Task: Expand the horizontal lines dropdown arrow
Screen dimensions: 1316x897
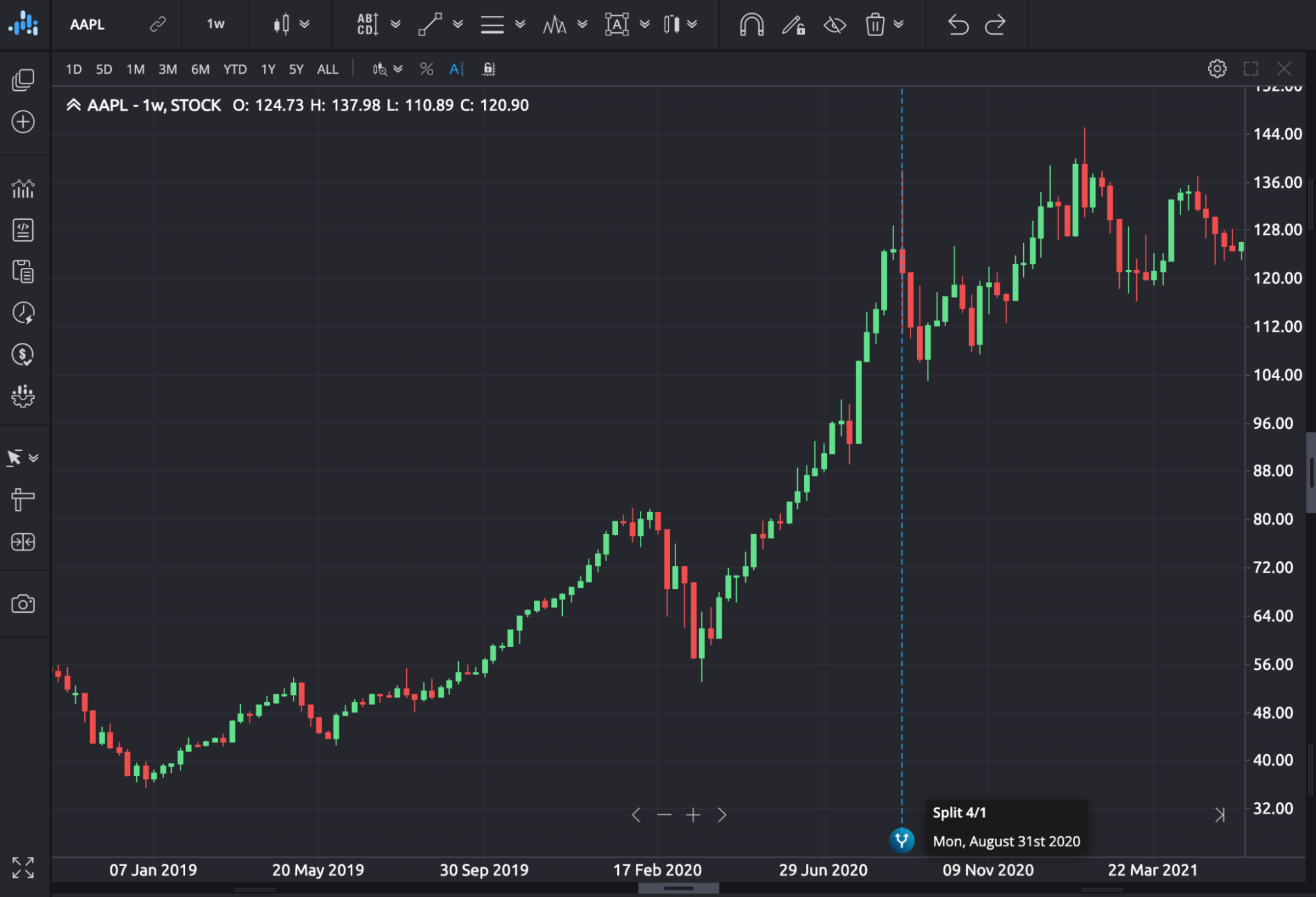Action: pyautogui.click(x=520, y=24)
